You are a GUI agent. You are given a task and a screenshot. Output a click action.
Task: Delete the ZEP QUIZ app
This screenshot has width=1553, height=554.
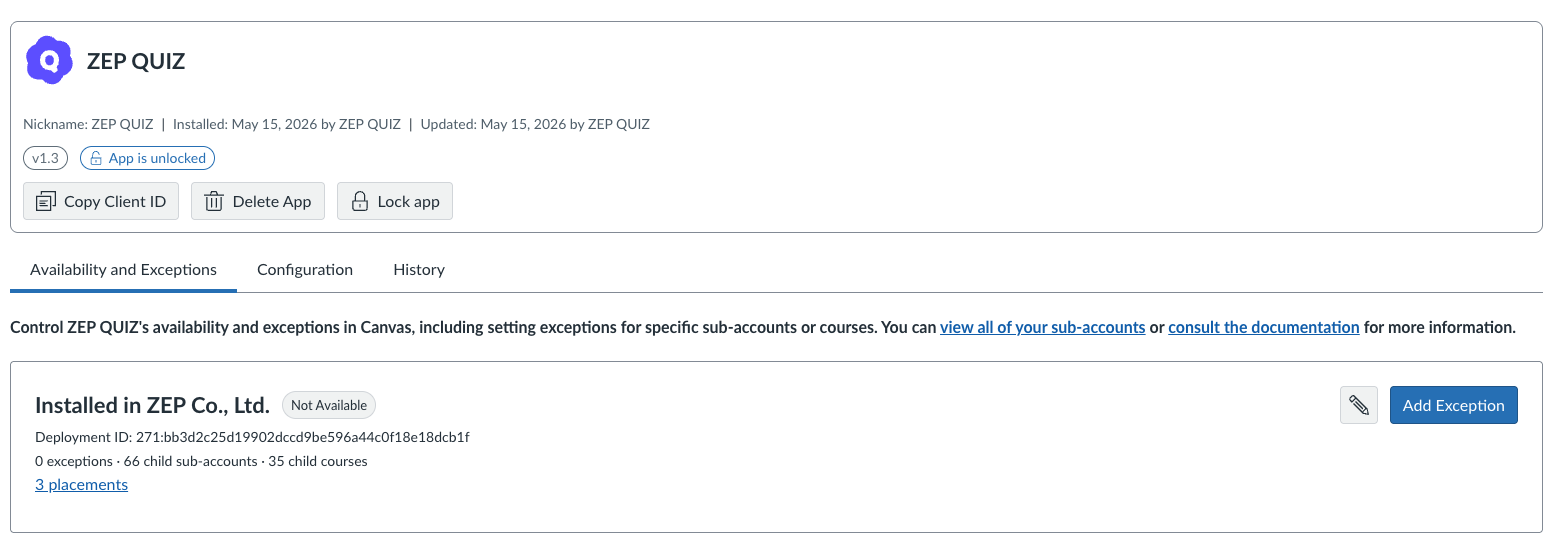tap(258, 201)
